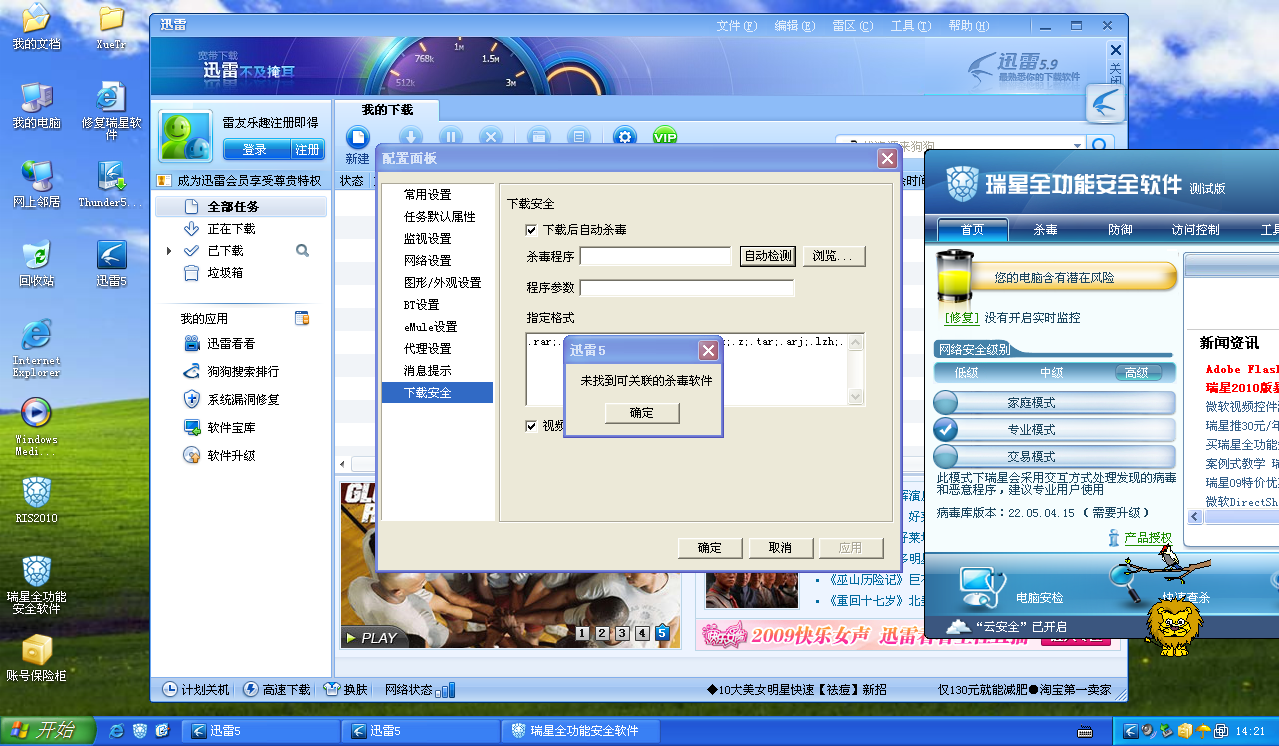The height and width of the screenshot is (746, 1279).
Task: Toggle 下载后自动杀毒 checkbox
Action: coord(532,230)
